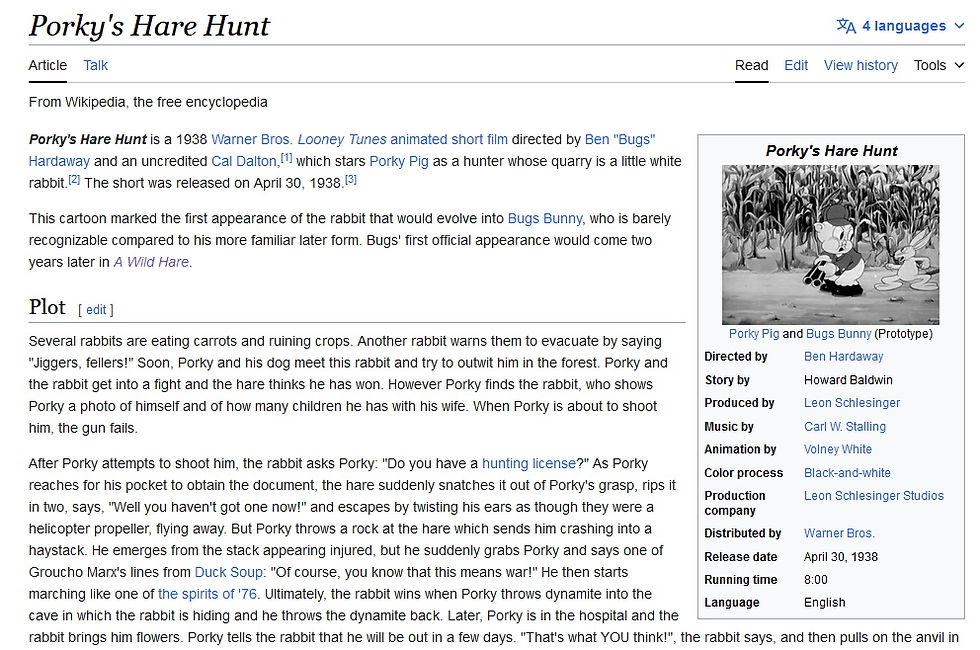Viewport: 980px width, 650px height.
Task: Follow the Porky Pig link
Action: (399, 160)
